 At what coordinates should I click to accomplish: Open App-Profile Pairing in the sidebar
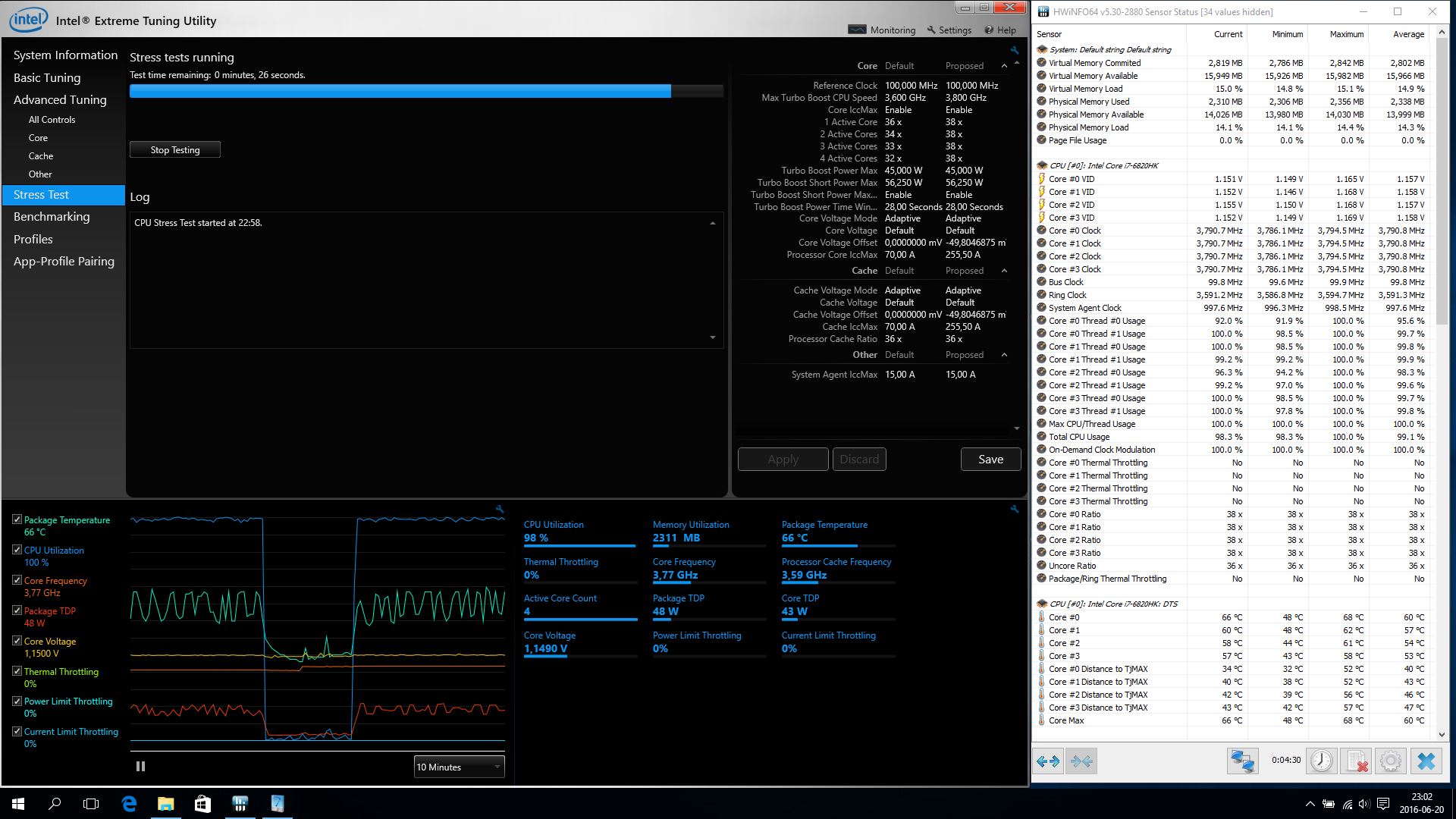64,261
